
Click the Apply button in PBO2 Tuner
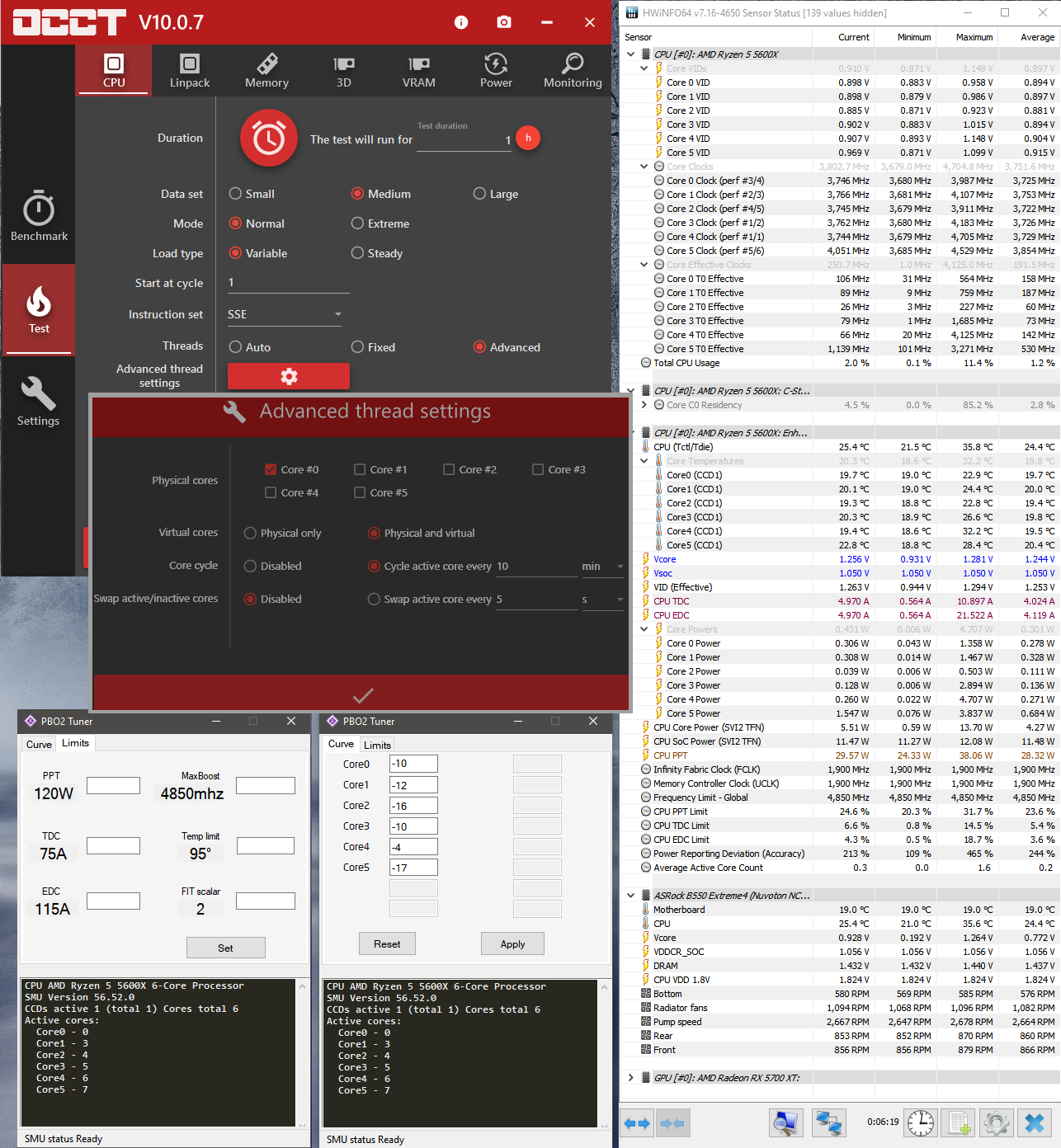[512, 943]
